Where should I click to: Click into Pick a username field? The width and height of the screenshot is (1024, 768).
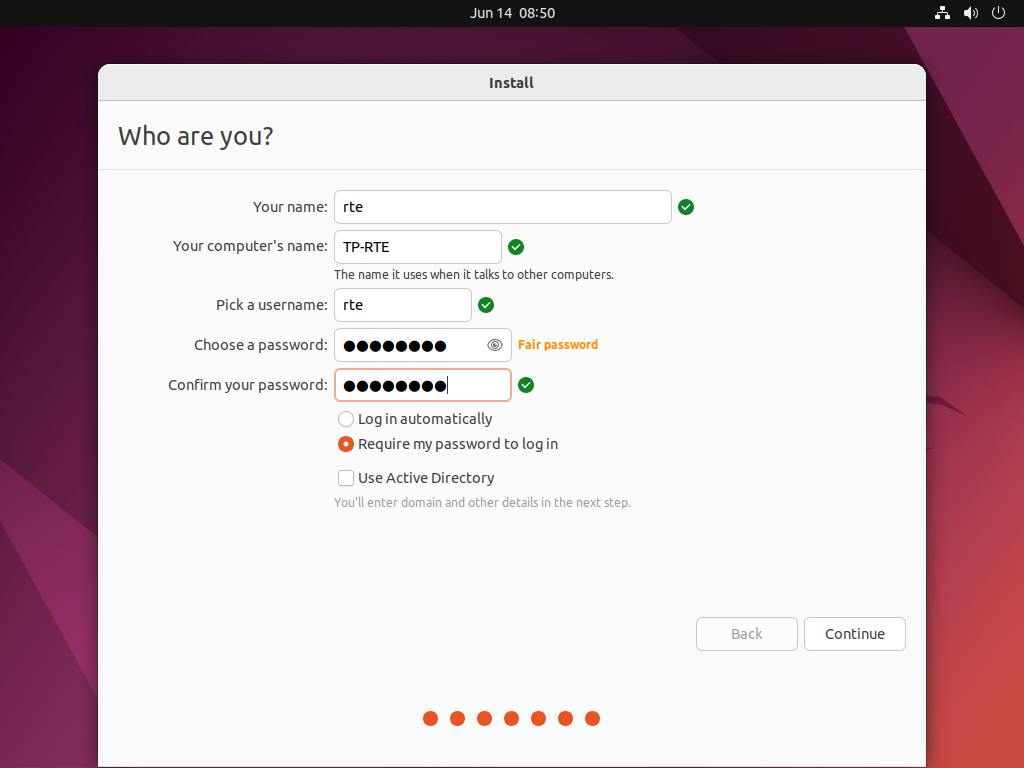coord(402,305)
